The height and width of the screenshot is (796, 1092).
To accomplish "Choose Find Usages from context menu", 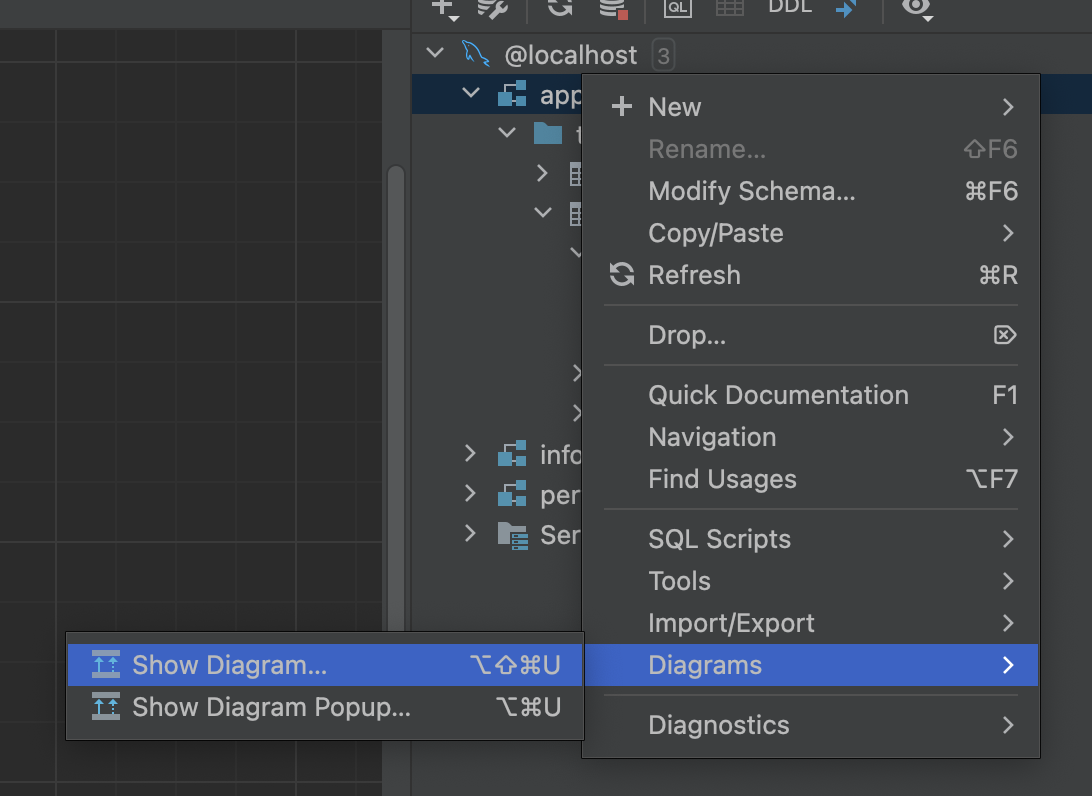I will [x=811, y=479].
